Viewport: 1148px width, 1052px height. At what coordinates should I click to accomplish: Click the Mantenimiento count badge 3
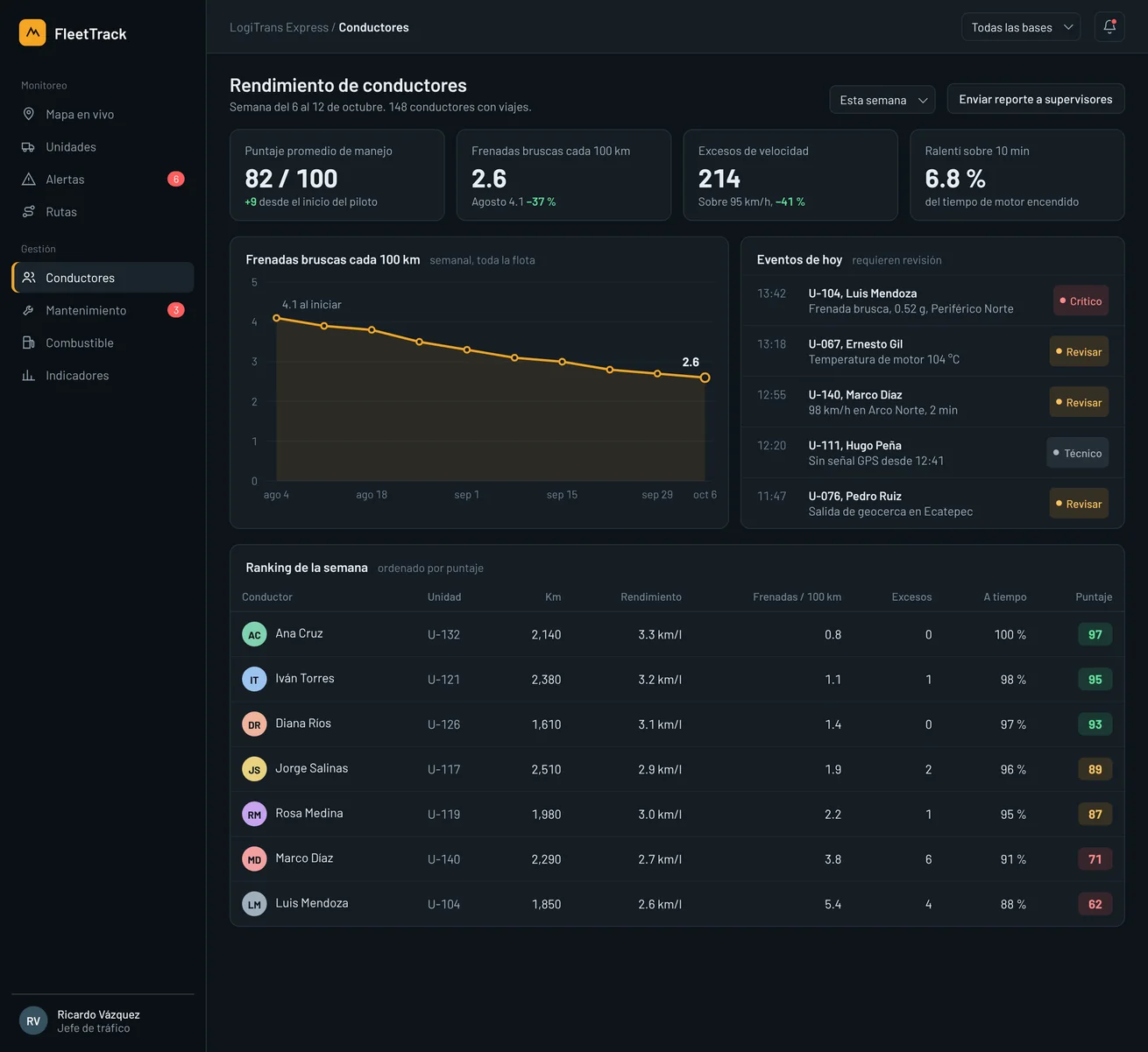tap(176, 310)
